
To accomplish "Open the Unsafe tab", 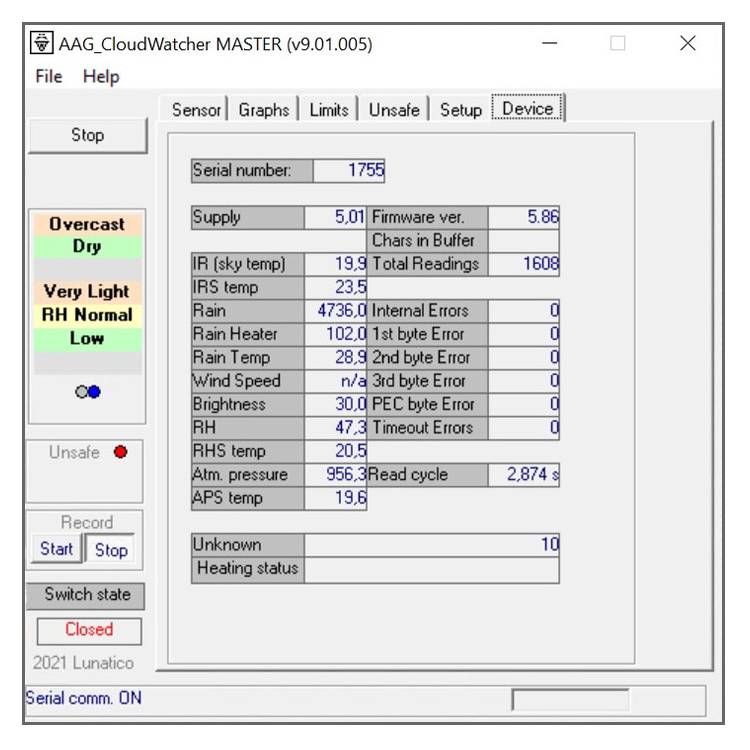I will tap(394, 110).
